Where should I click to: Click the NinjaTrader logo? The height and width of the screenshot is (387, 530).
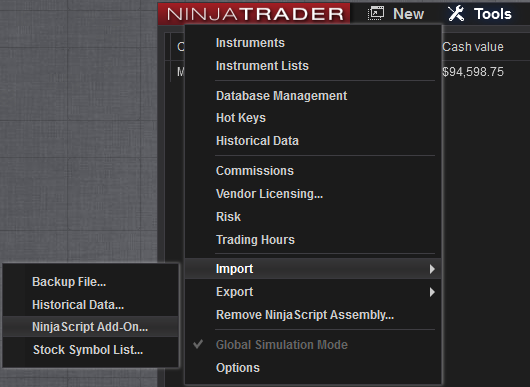(254, 14)
